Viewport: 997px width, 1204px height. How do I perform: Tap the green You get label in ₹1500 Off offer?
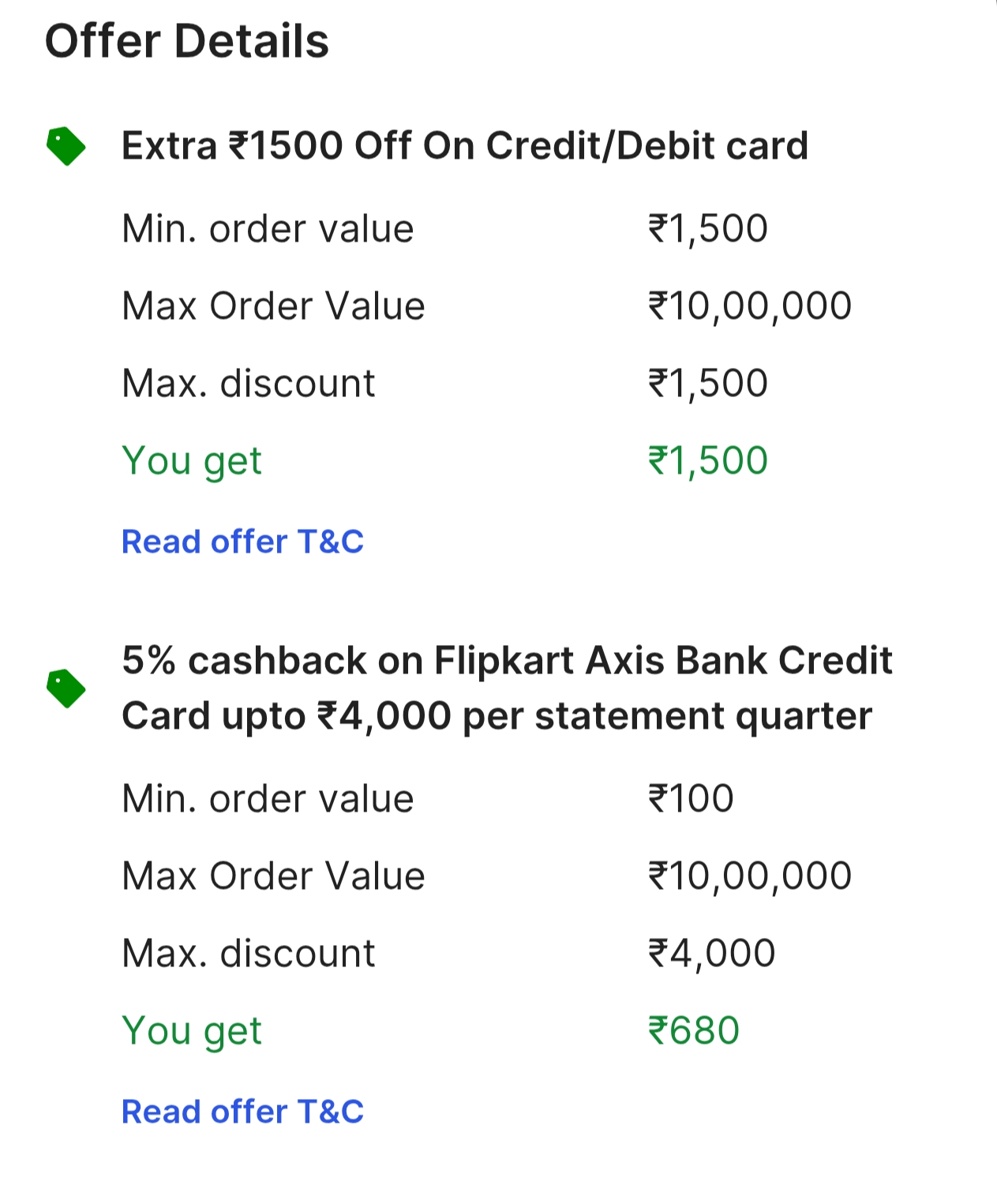pyautogui.click(x=192, y=461)
